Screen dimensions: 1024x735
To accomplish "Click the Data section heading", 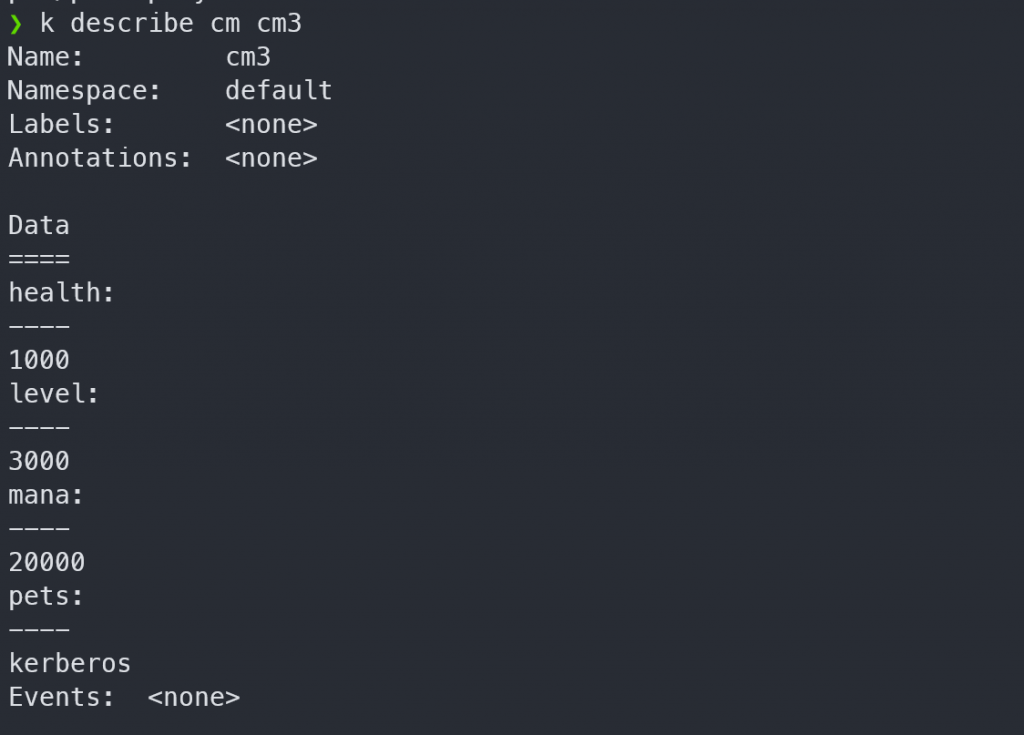I will 39,225.
